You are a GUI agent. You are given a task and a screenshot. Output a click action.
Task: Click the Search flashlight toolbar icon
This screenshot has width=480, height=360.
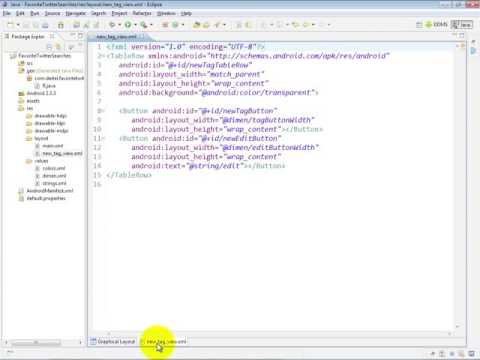(x=217, y=25)
